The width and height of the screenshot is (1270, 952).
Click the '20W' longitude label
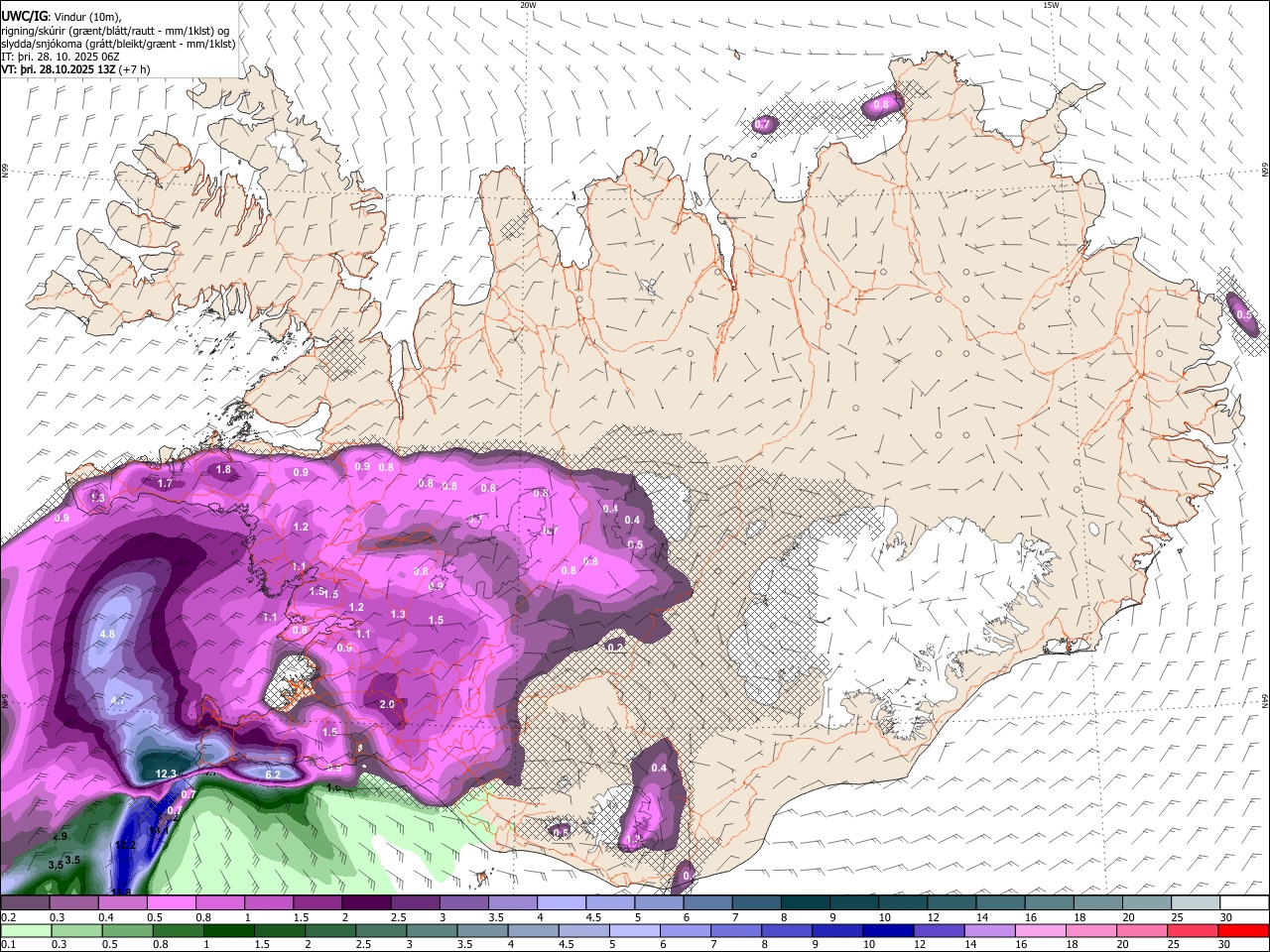point(528,5)
